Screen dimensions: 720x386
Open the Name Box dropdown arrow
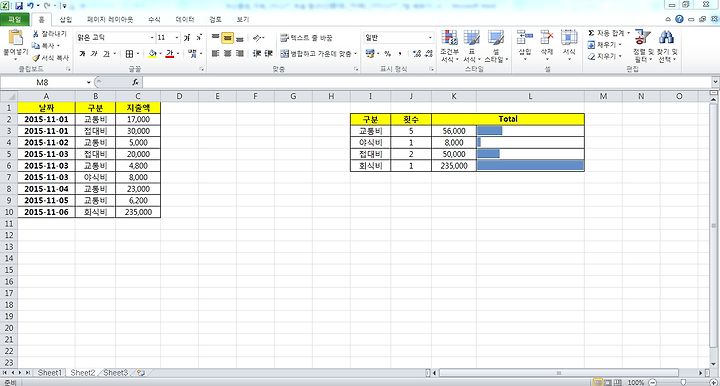click(88, 83)
